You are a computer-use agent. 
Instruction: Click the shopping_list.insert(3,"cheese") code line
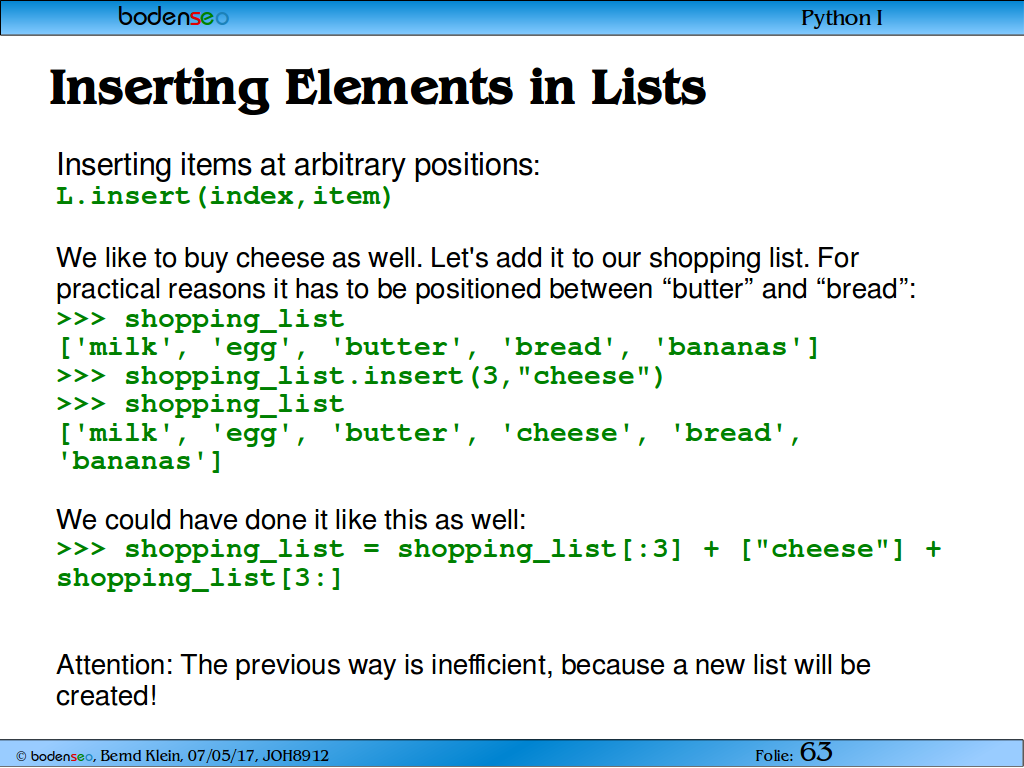point(360,376)
